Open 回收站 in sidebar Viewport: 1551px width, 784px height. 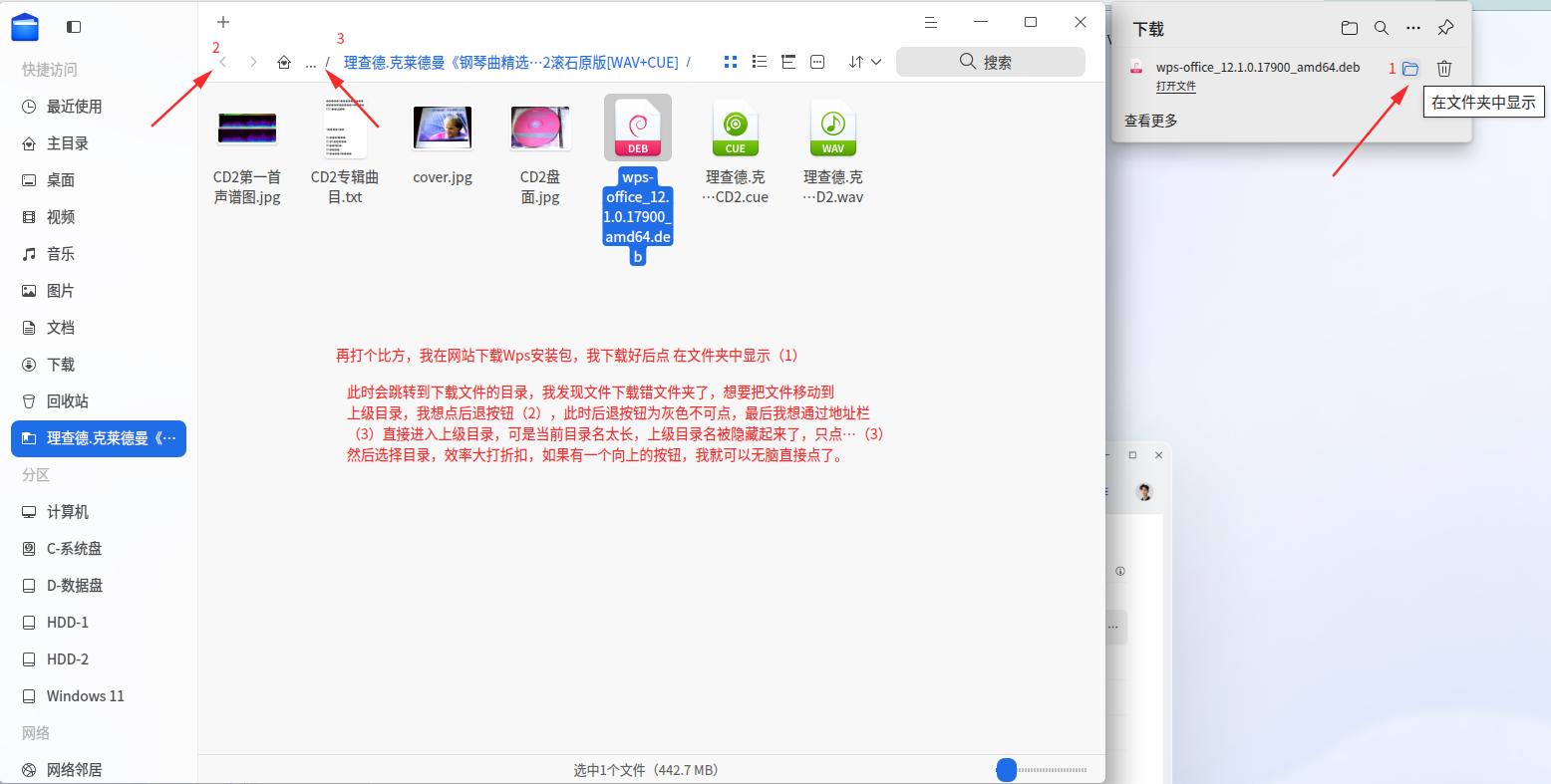(99, 401)
